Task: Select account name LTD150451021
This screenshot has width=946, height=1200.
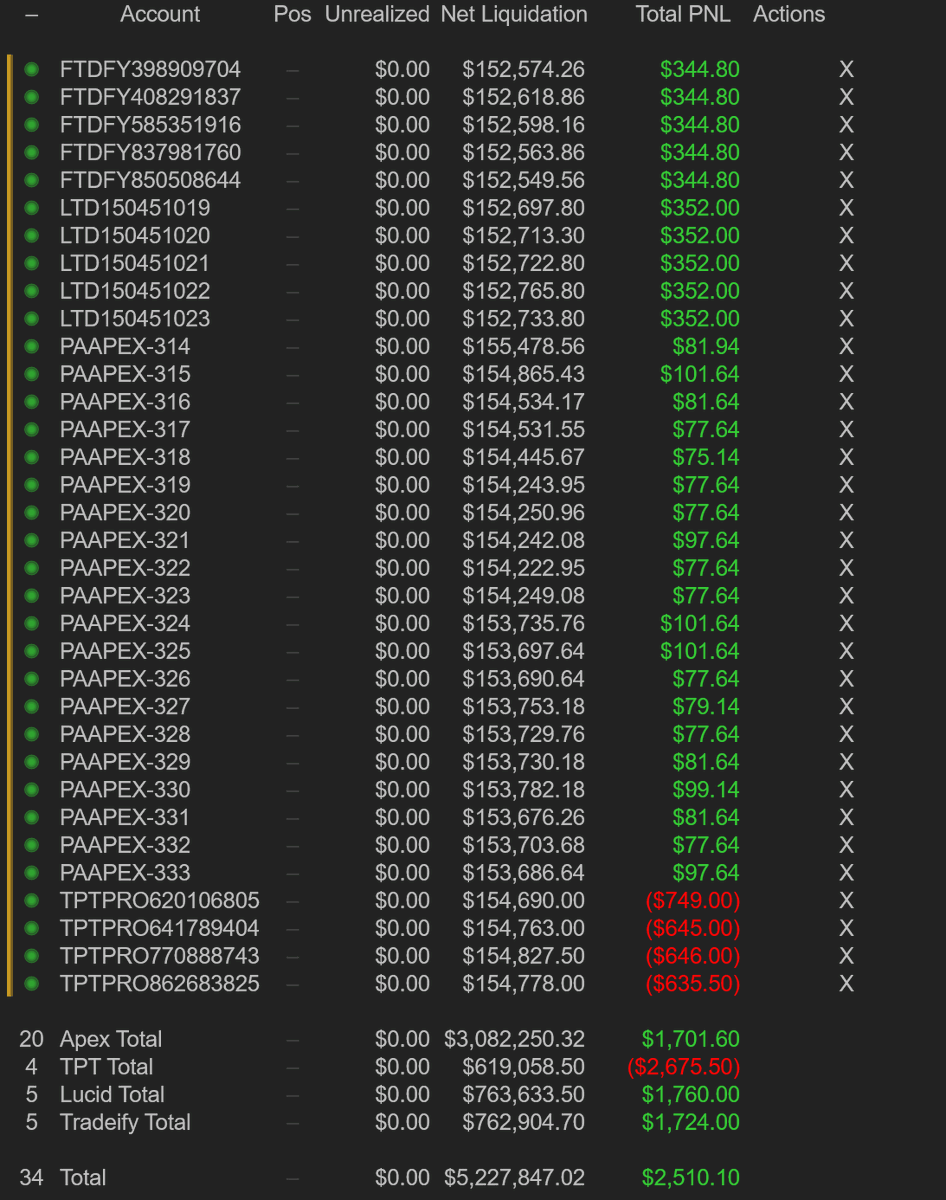Action: [135, 264]
